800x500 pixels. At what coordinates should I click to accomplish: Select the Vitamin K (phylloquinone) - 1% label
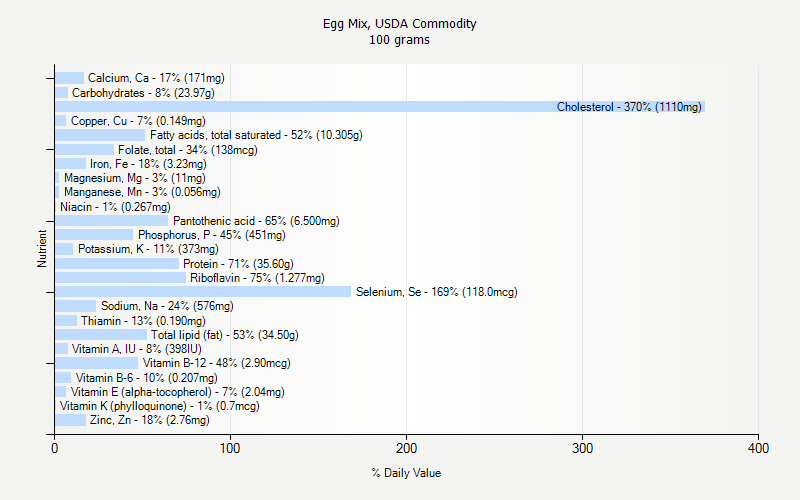(160, 406)
